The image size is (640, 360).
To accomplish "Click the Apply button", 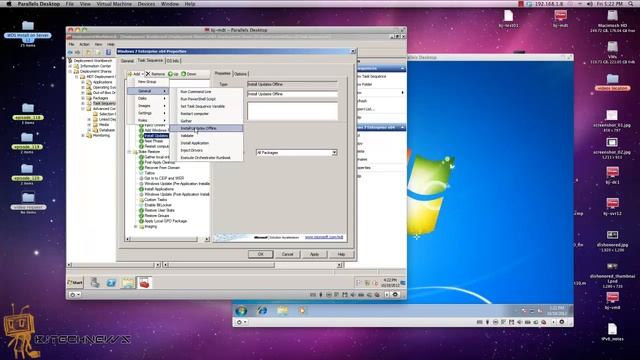I will [314, 254].
